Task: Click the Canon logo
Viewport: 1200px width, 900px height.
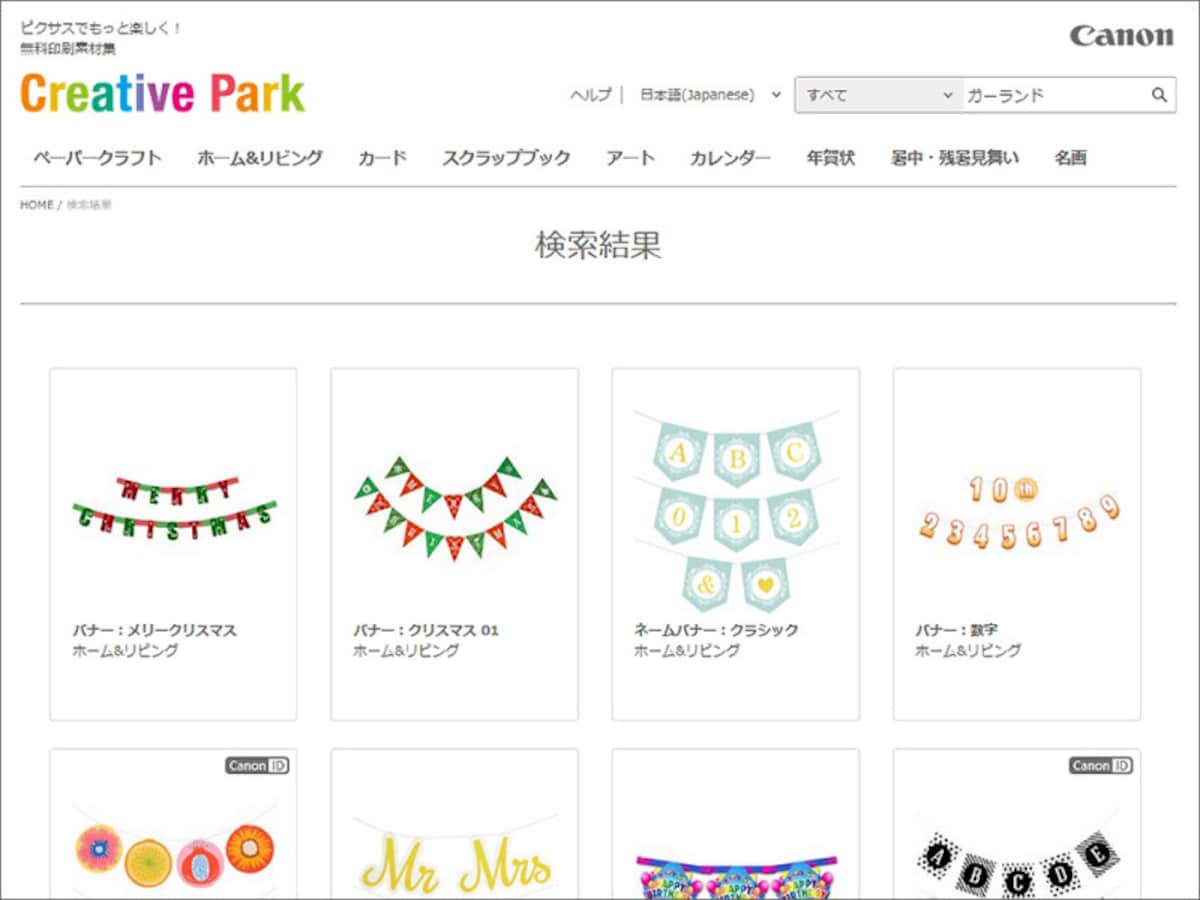Action: (1121, 36)
